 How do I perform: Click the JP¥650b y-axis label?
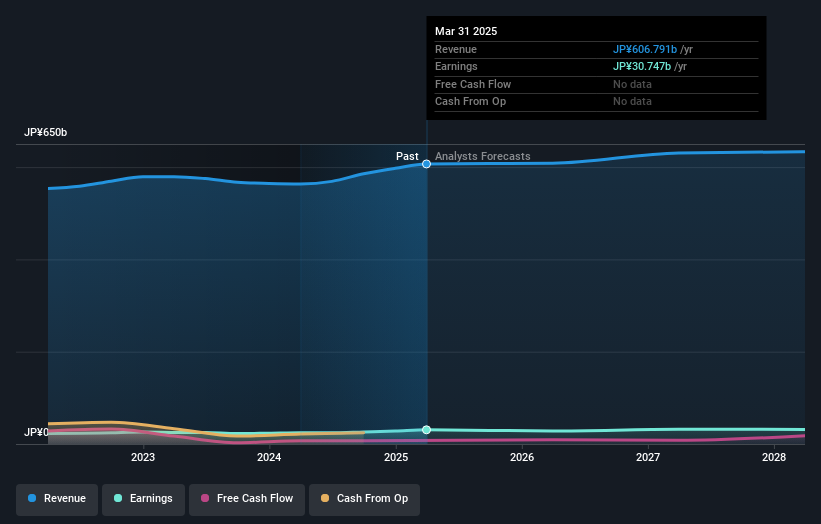(46, 132)
